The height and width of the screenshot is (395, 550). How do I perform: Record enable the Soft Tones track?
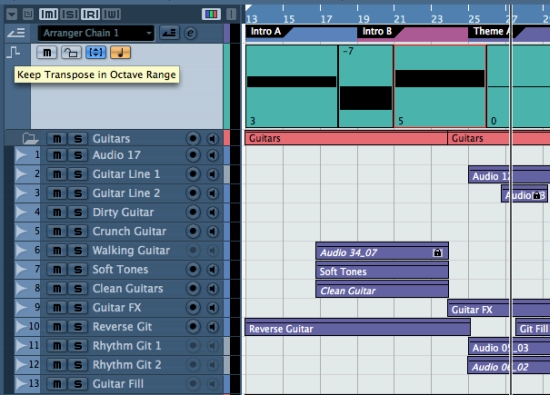coord(193,269)
